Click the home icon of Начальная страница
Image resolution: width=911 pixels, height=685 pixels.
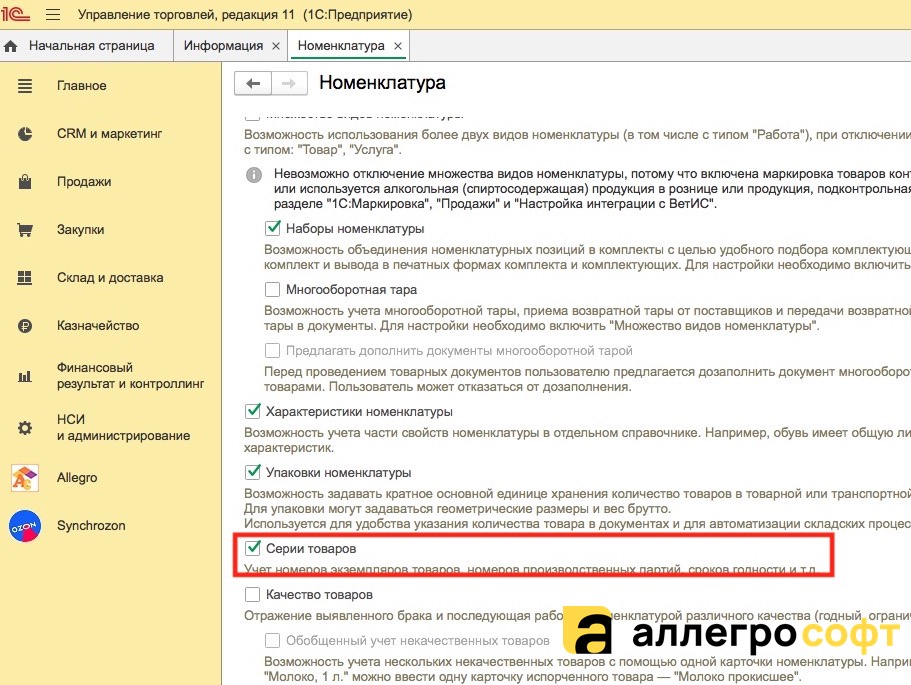[12, 46]
